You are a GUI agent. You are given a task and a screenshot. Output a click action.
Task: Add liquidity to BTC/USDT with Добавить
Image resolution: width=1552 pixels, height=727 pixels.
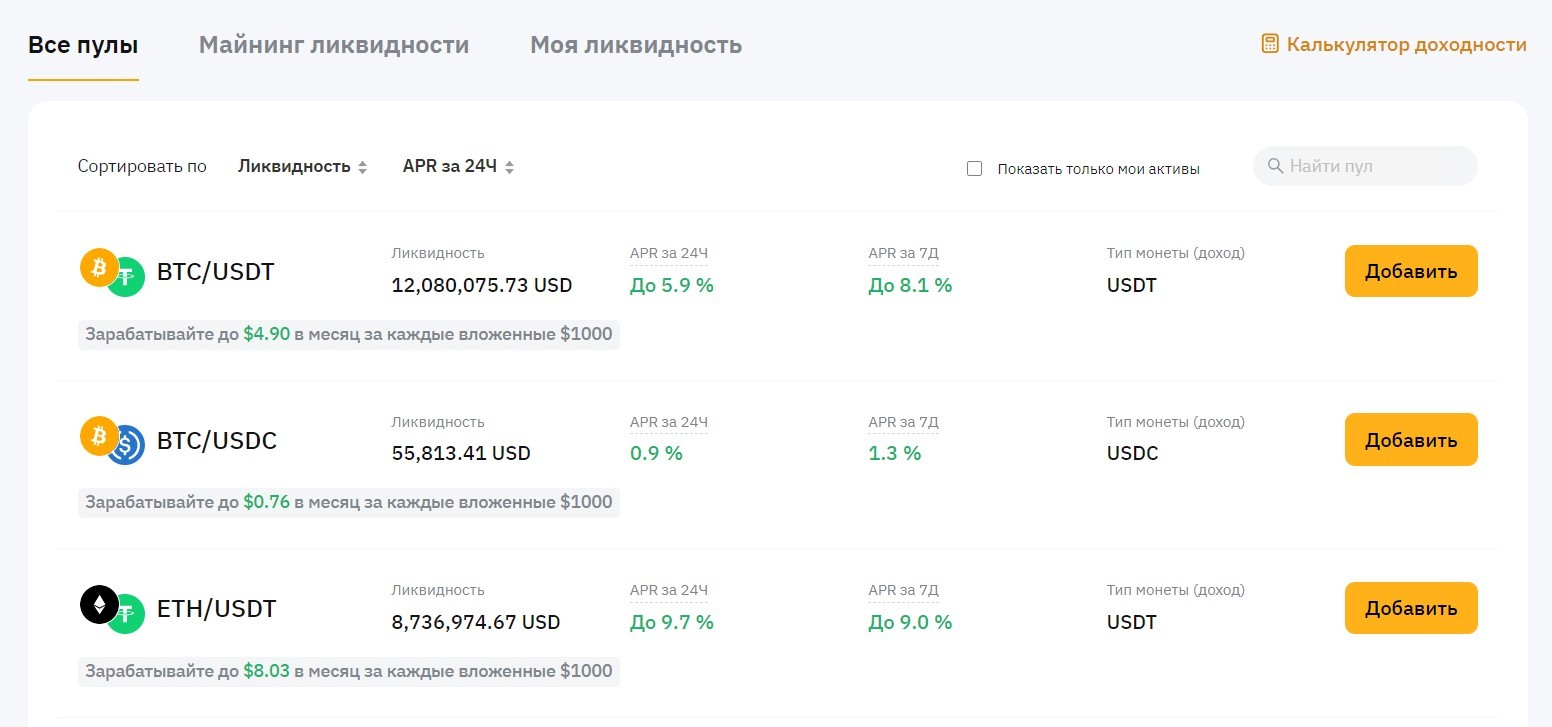click(1411, 271)
